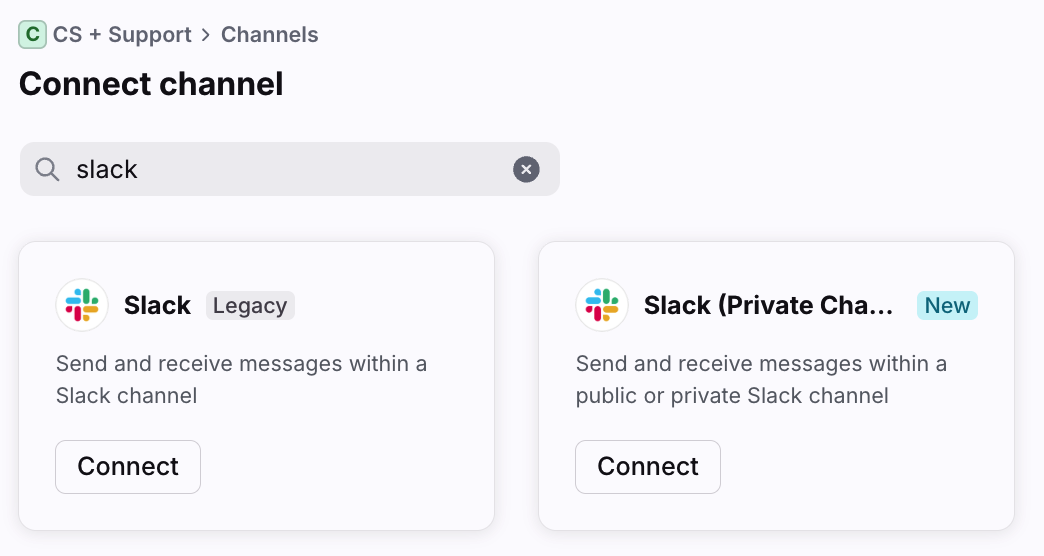Click the Slack logo on Private Channels card

(x=602, y=305)
